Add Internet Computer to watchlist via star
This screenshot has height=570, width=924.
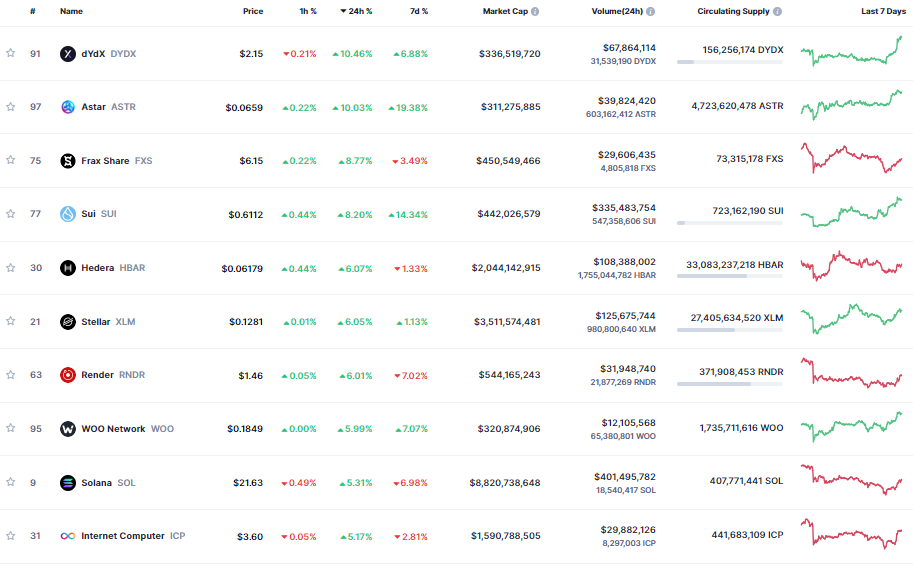[x=11, y=536]
